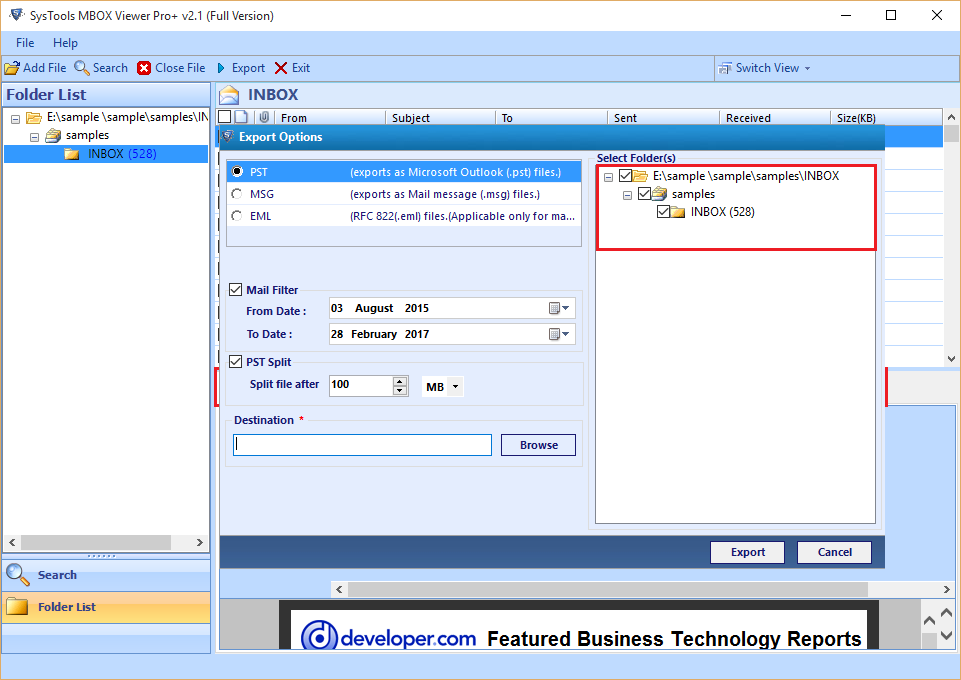Collapse the root node in Select Folder(s) tree

coord(609,178)
